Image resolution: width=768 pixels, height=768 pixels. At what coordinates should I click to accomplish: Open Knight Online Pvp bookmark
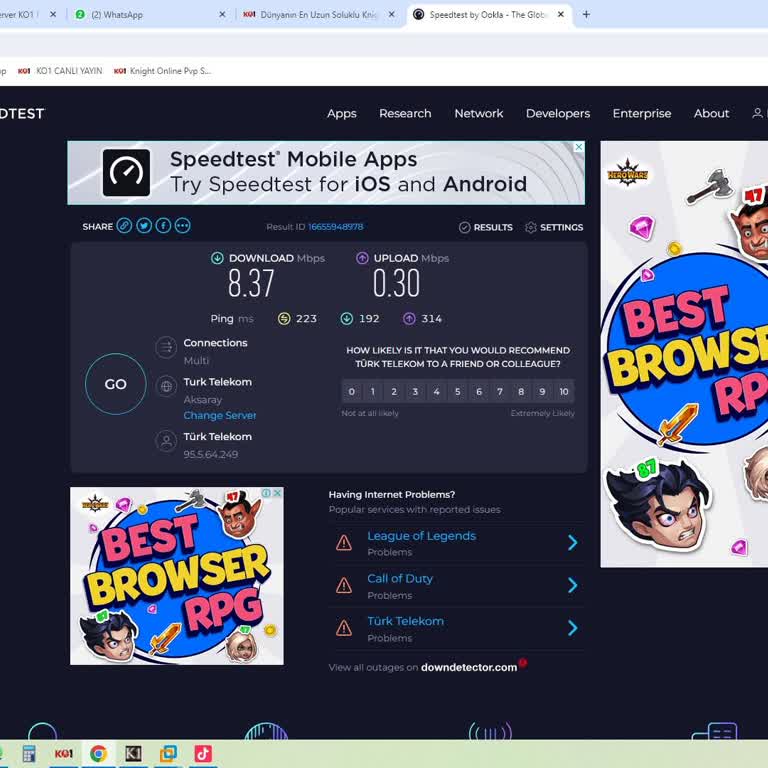(x=162, y=71)
